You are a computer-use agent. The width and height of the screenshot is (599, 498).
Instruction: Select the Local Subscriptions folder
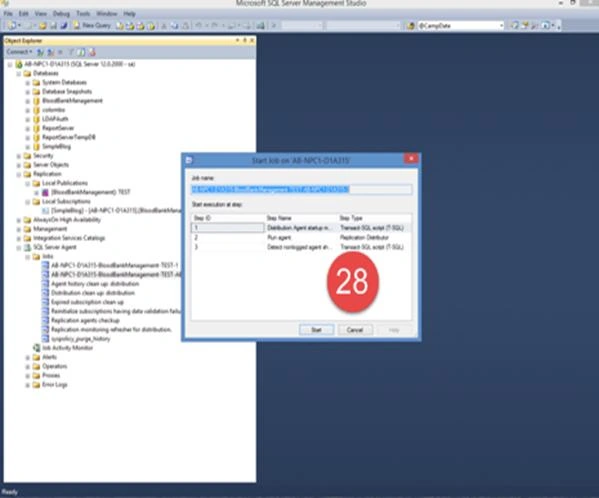[66, 201]
